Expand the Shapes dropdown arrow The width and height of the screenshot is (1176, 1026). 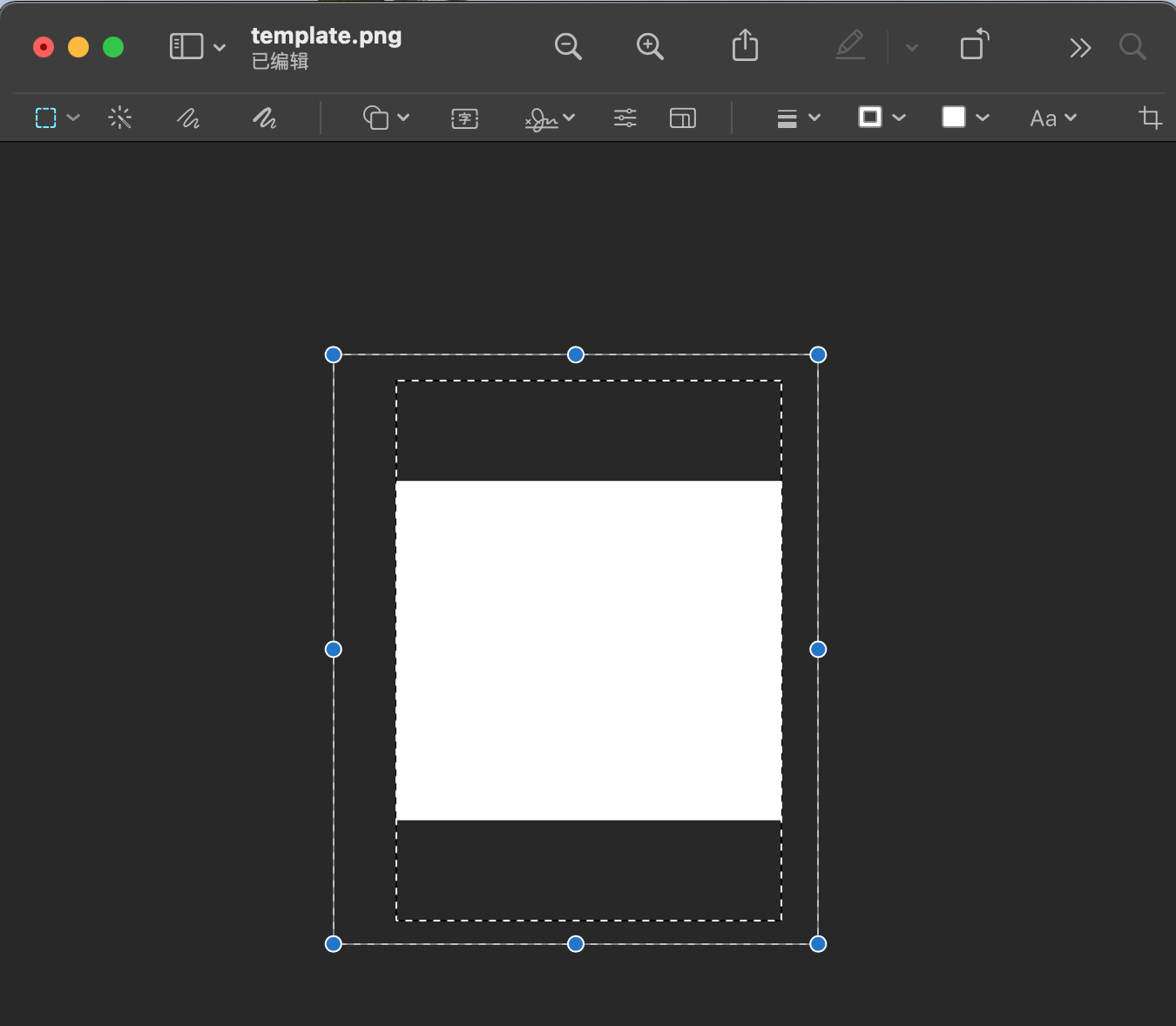pyautogui.click(x=403, y=117)
